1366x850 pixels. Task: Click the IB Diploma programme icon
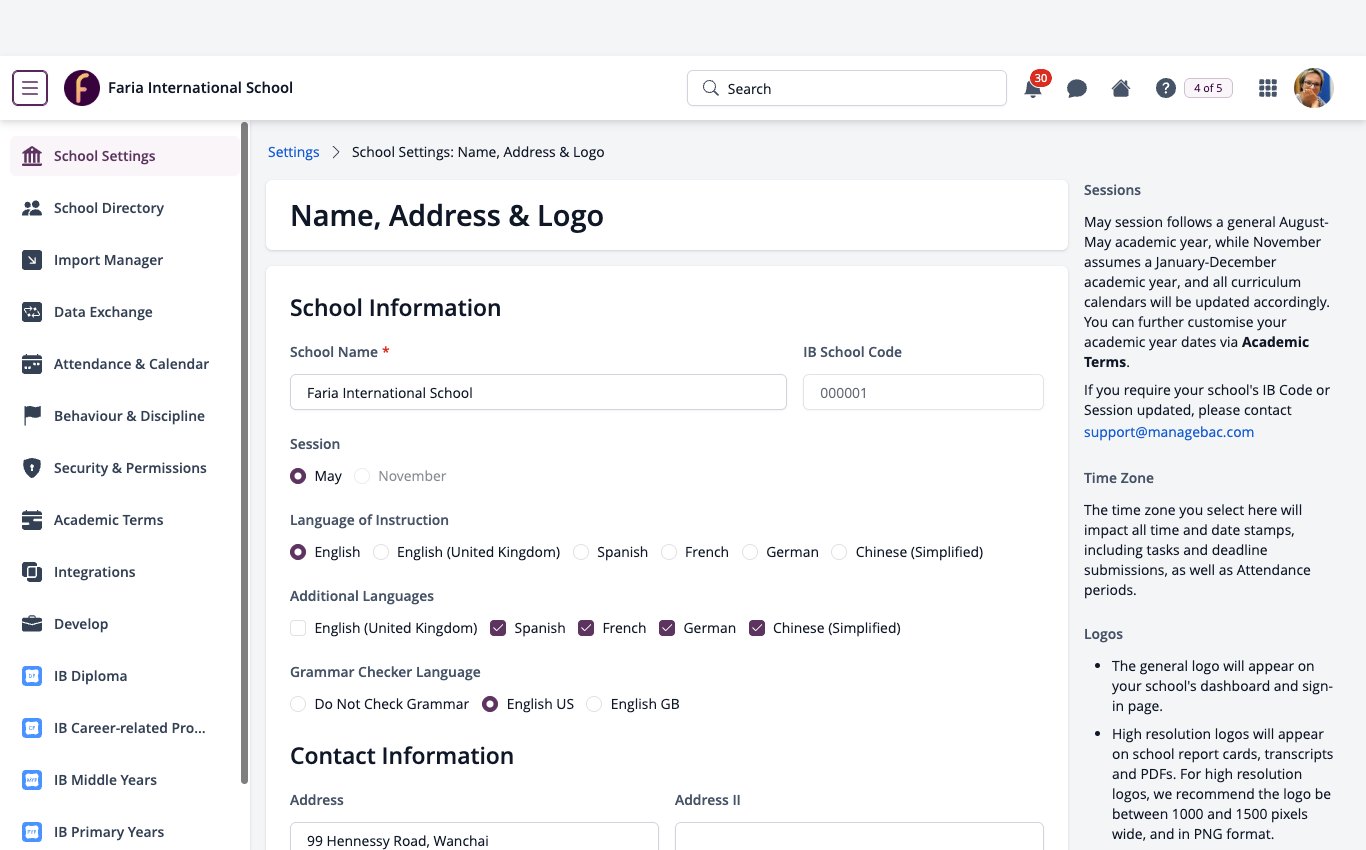[32, 676]
